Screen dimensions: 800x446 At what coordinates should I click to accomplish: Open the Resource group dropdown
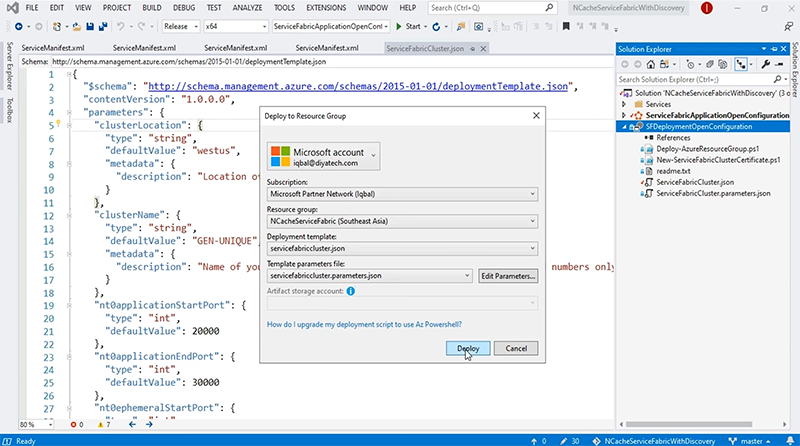tap(402, 221)
